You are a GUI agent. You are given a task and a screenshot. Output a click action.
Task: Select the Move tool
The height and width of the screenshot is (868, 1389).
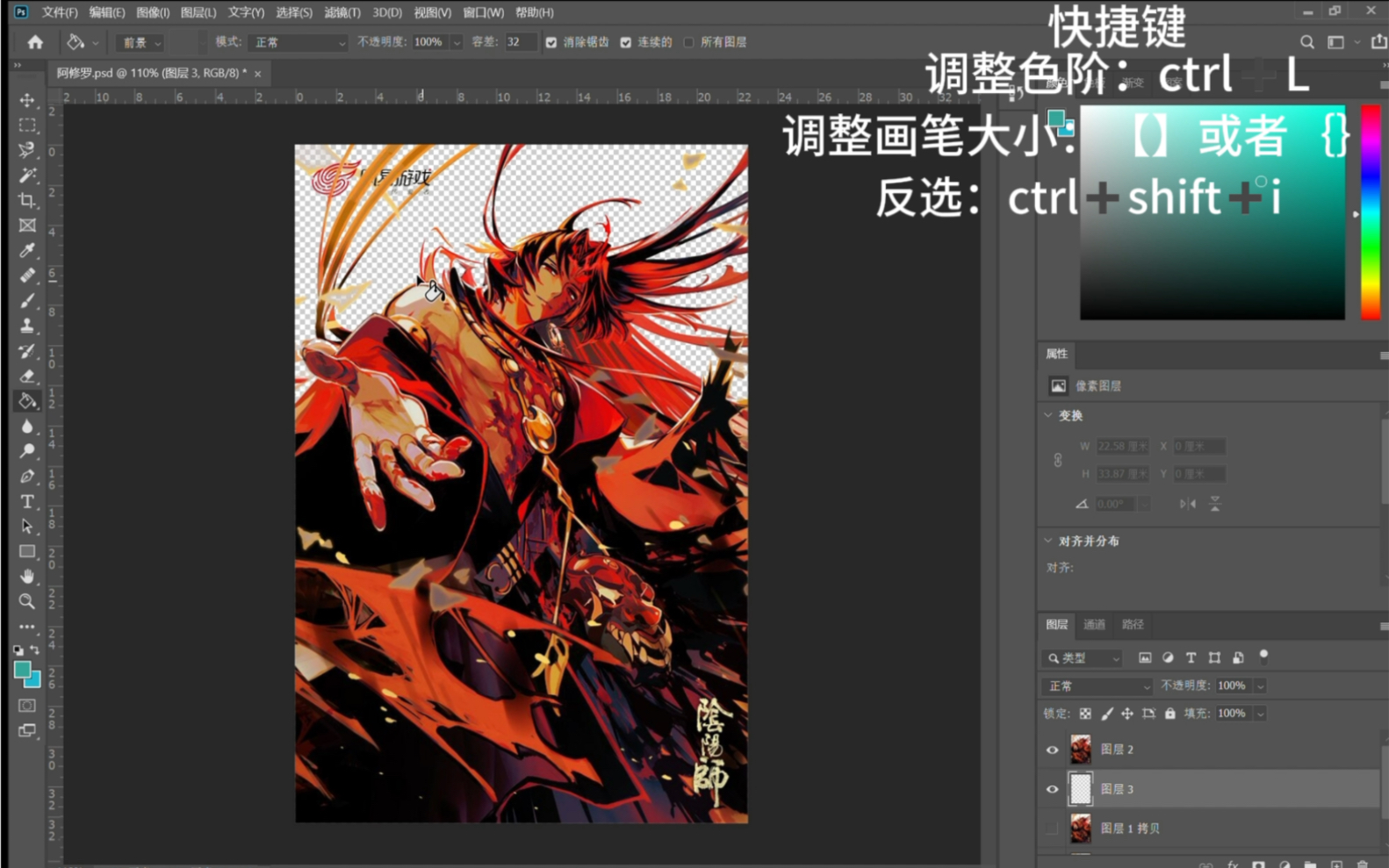point(27,100)
